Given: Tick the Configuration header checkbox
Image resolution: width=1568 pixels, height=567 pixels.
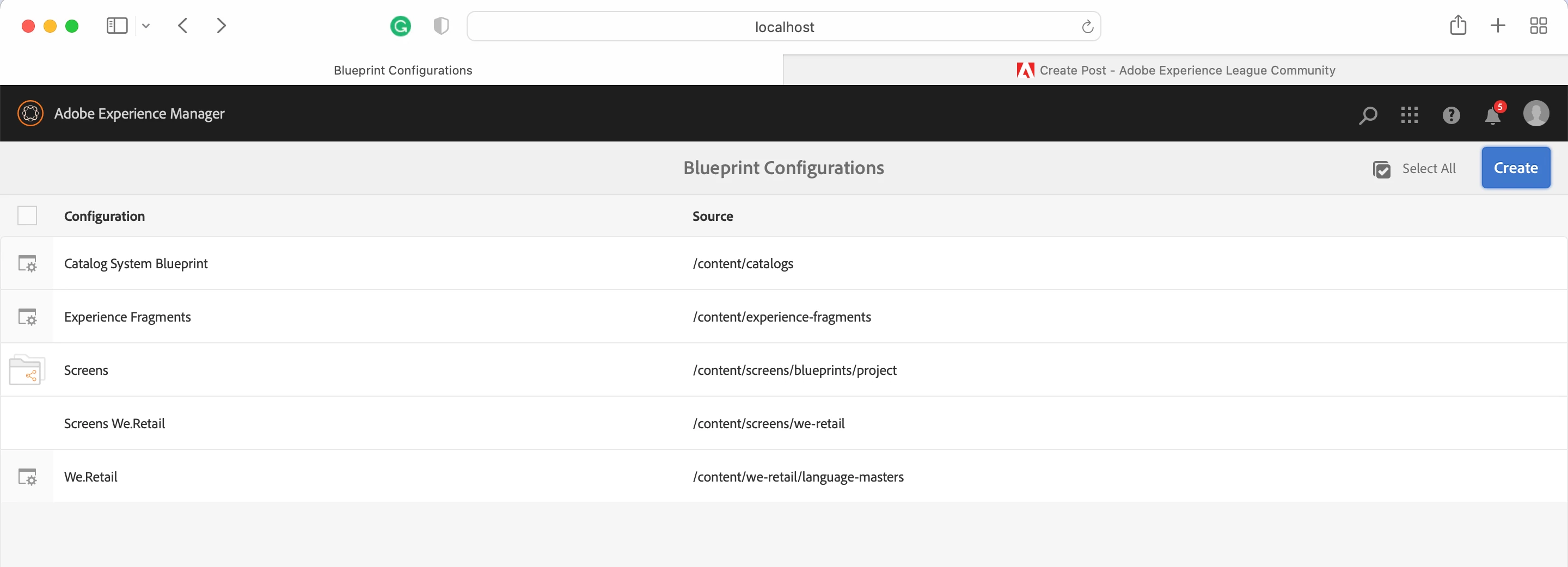Looking at the screenshot, I should [x=27, y=216].
